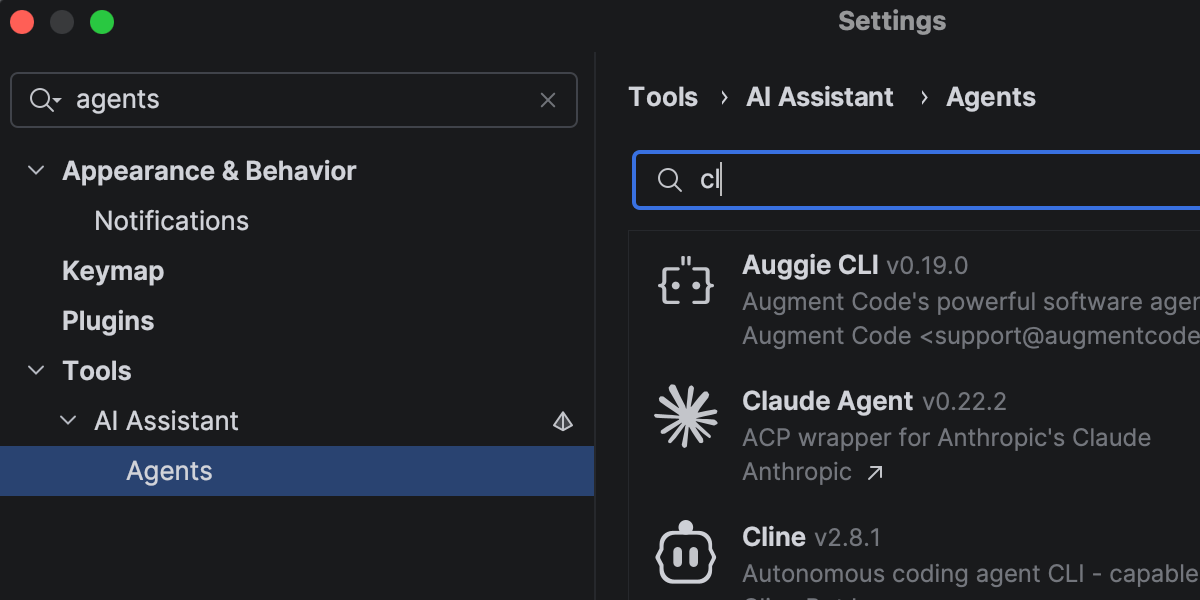This screenshot has width=1200, height=600.
Task: Click the Claude Agent starburst icon
Action: (x=685, y=415)
